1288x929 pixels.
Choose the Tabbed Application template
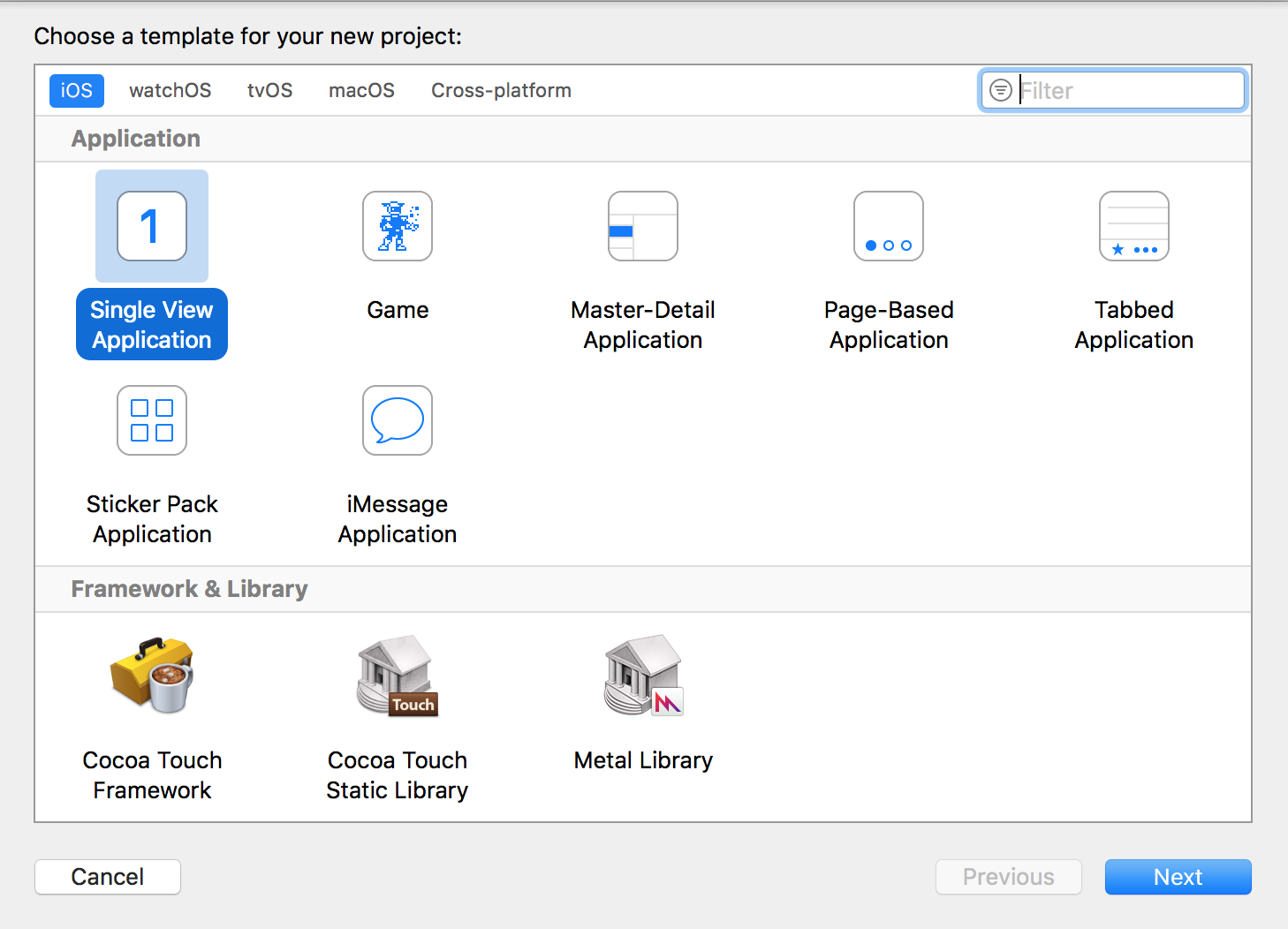click(1133, 226)
